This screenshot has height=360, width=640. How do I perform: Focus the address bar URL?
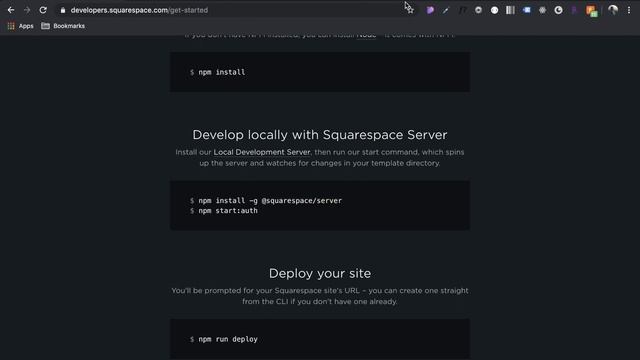139,10
